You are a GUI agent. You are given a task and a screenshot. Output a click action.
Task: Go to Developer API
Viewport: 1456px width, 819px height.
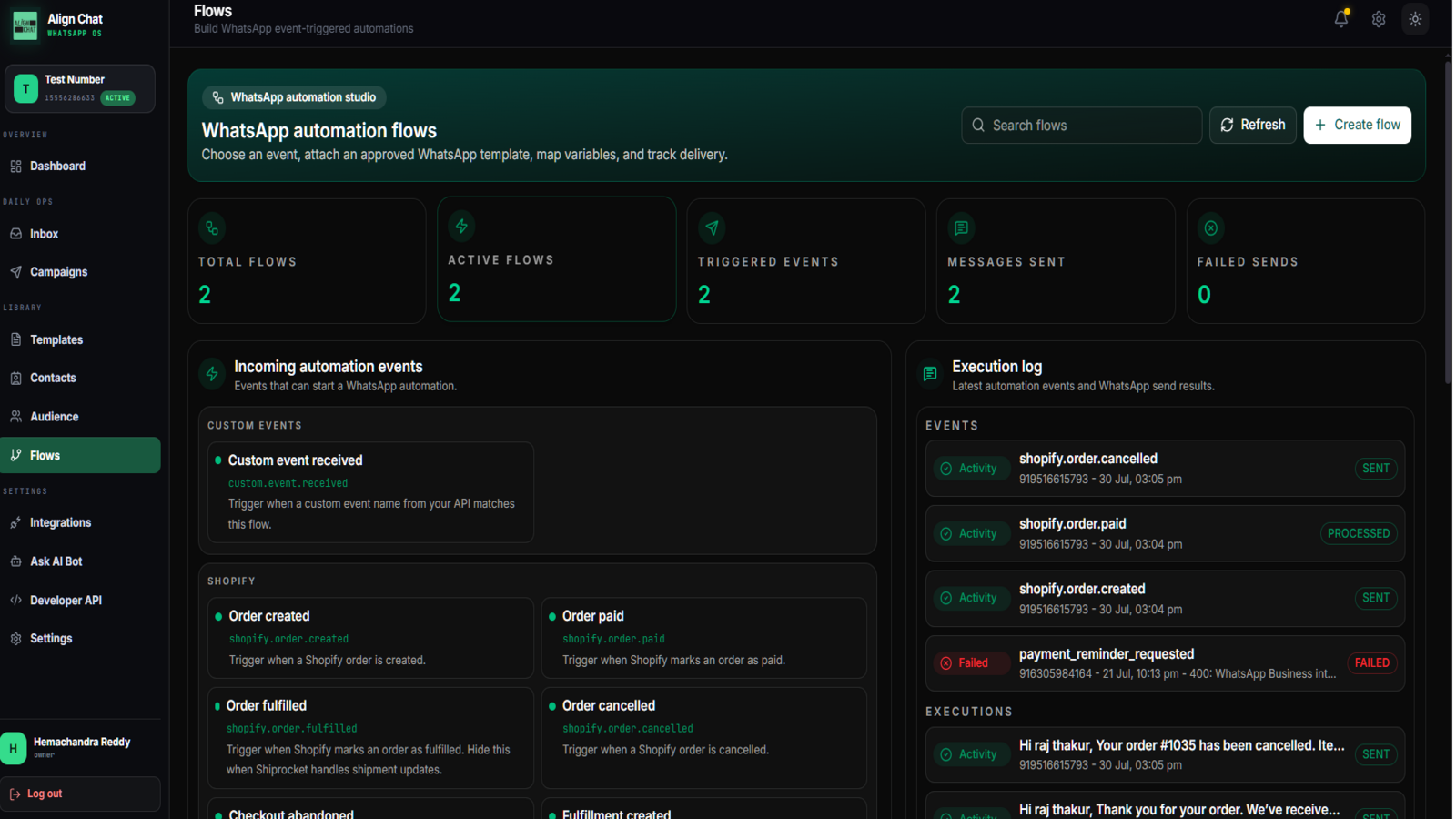pyautogui.click(x=80, y=600)
